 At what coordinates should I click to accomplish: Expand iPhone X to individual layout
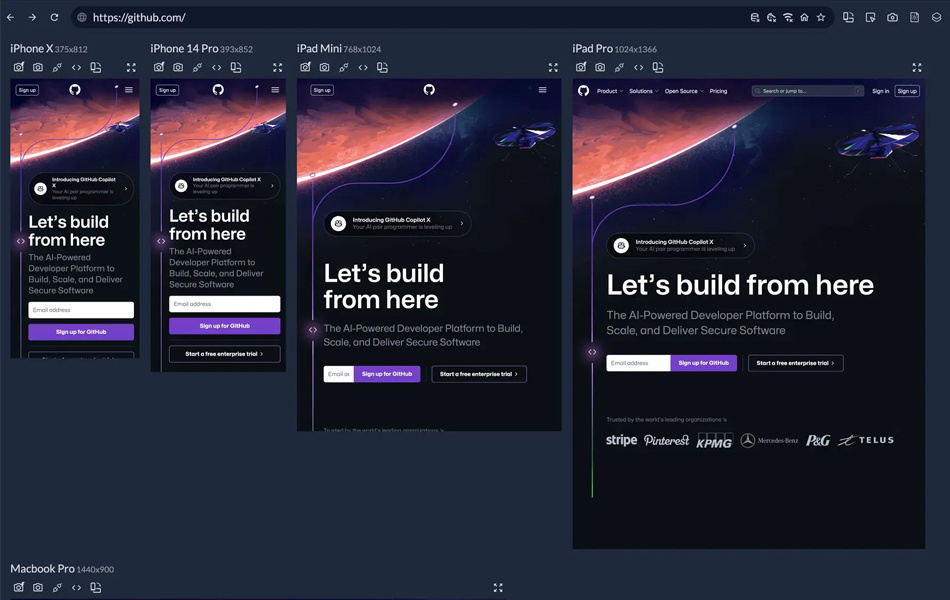click(131, 67)
